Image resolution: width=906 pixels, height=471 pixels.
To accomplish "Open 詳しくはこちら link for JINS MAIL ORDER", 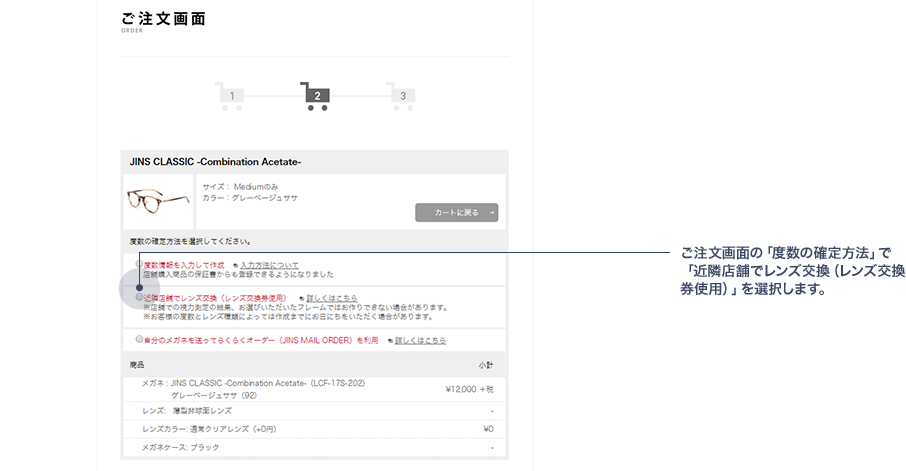I will pos(421,340).
